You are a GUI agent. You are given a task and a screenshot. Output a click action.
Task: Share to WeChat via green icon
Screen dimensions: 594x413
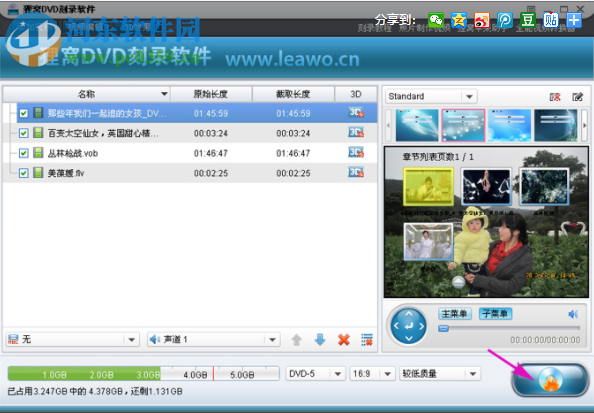[436, 20]
